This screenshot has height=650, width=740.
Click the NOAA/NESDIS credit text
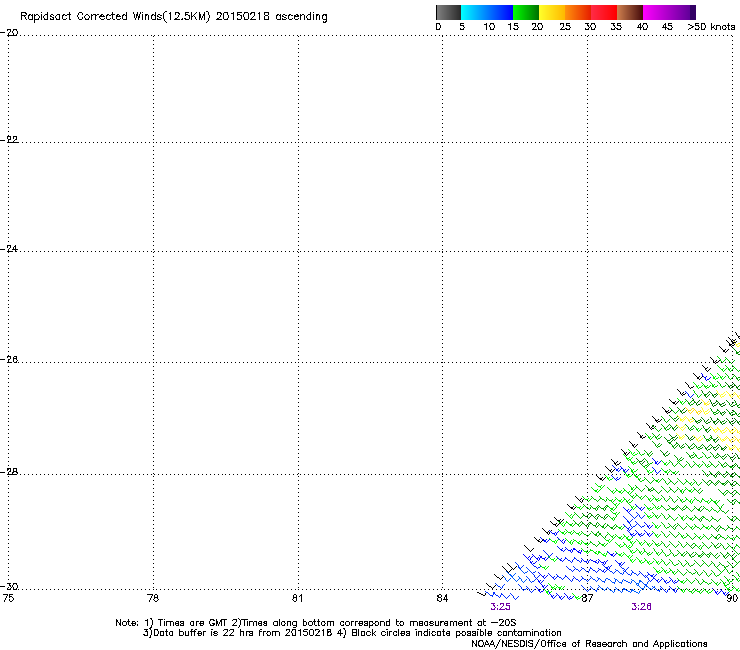589,644
